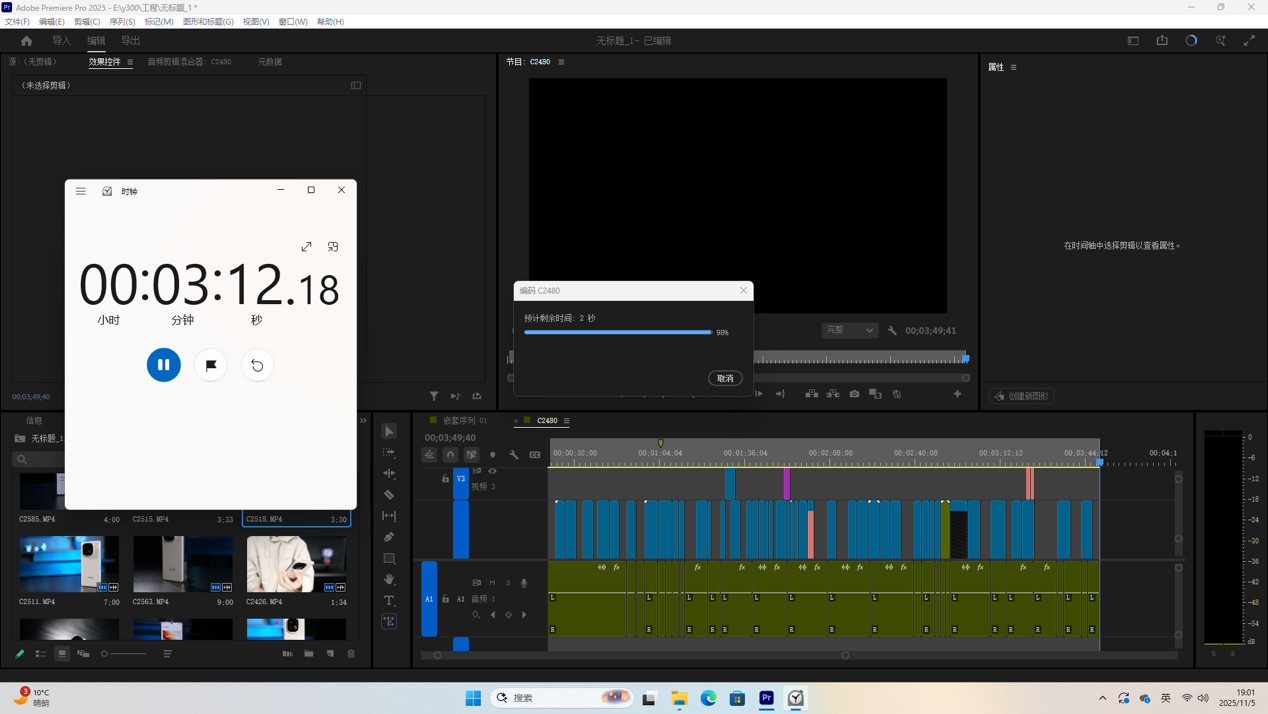Open timeline display settings wrench icon
This screenshot has width=1268, height=714.
(x=514, y=455)
